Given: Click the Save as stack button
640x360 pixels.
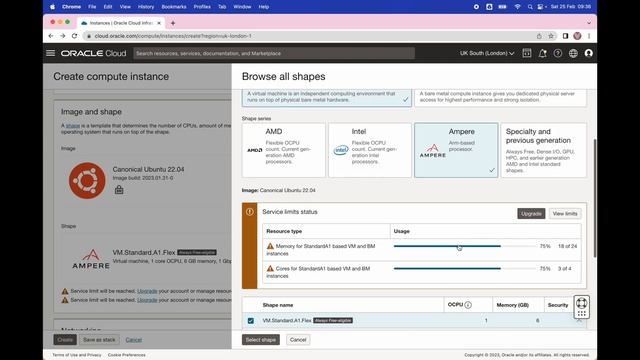Looking at the screenshot, I should click(99, 340).
